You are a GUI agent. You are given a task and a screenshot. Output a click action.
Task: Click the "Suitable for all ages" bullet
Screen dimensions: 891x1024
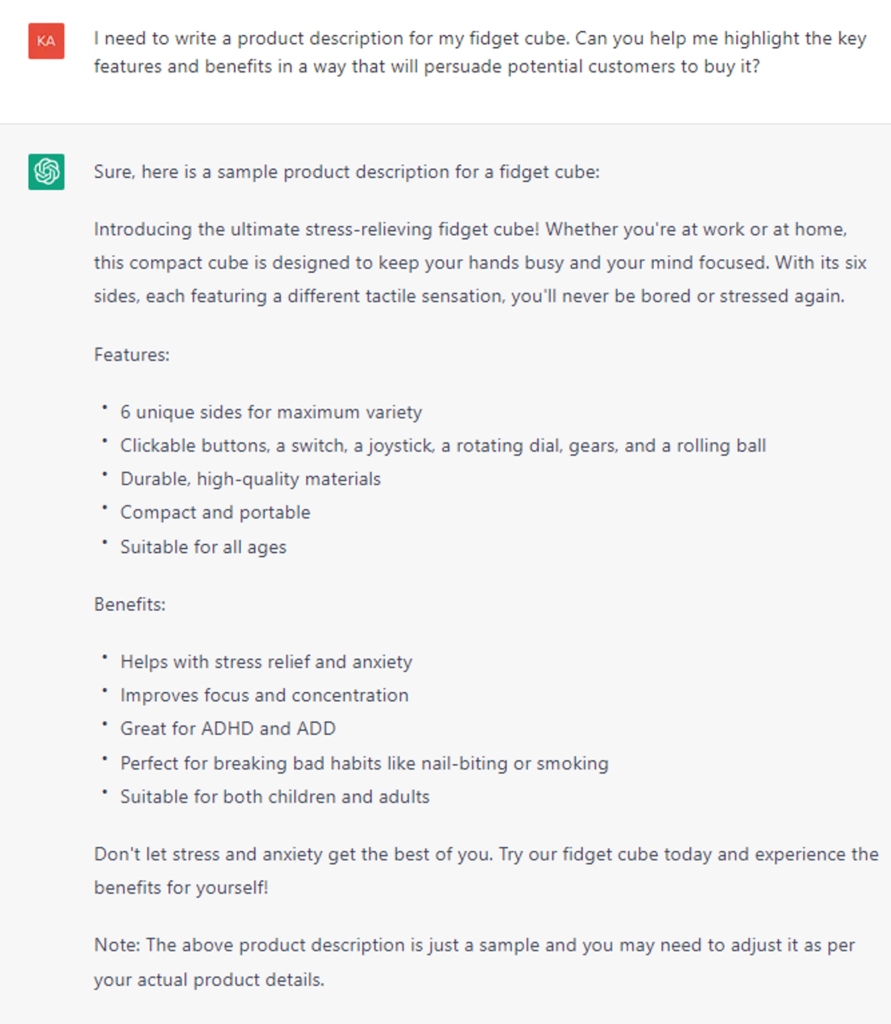point(203,547)
